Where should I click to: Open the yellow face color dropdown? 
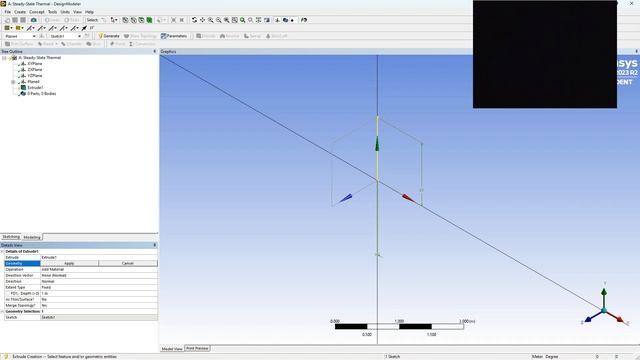19,28
